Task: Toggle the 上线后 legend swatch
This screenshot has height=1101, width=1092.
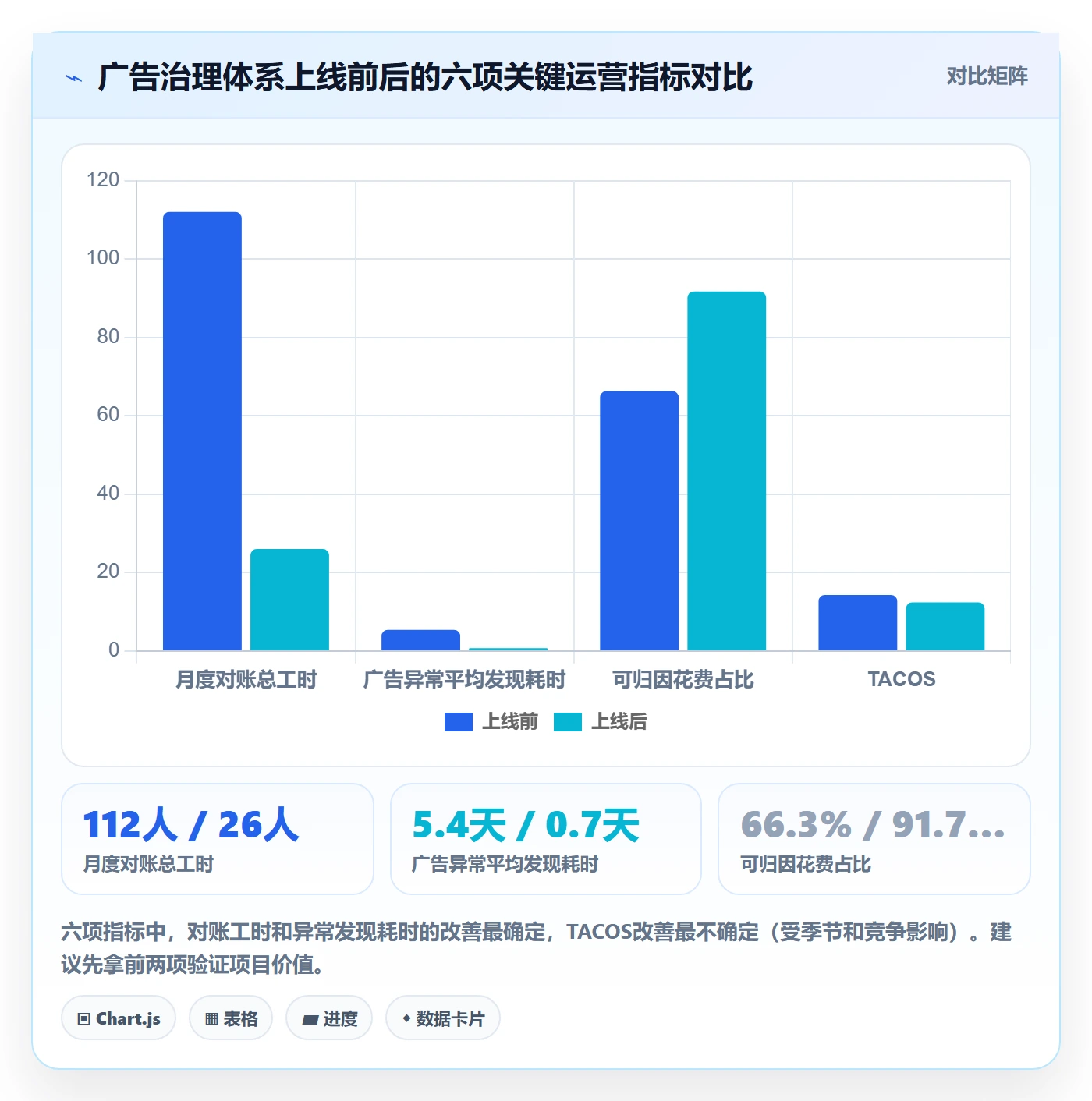Action: click(568, 722)
